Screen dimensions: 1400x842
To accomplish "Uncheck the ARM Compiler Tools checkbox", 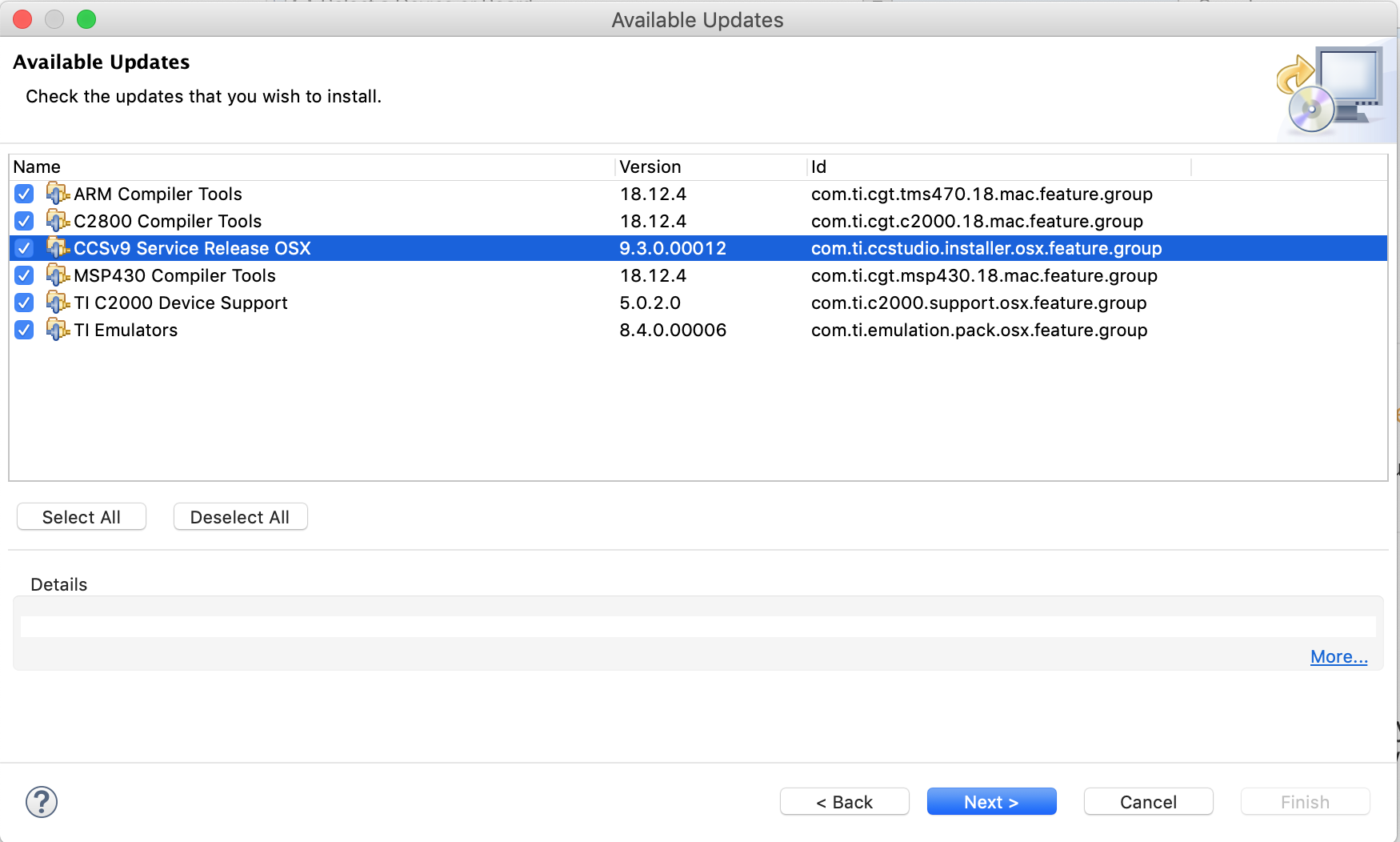I will (x=24, y=194).
